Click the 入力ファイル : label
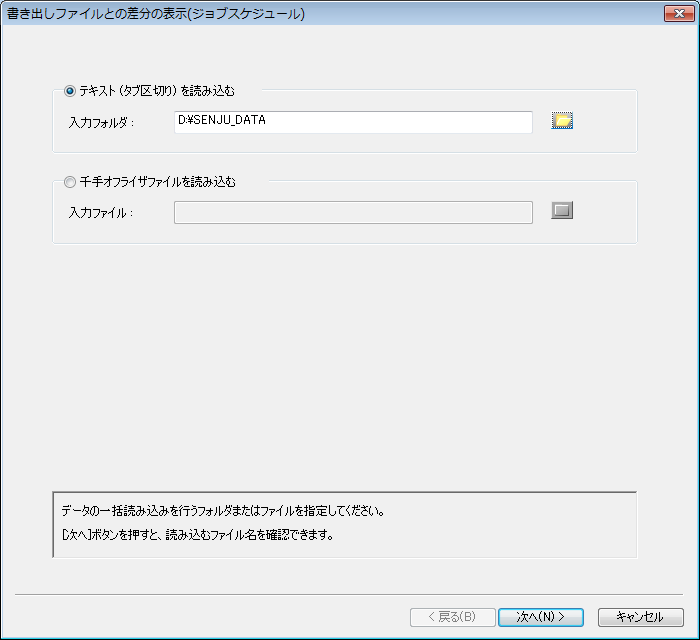Image resolution: width=700 pixels, height=640 pixels. point(101,213)
